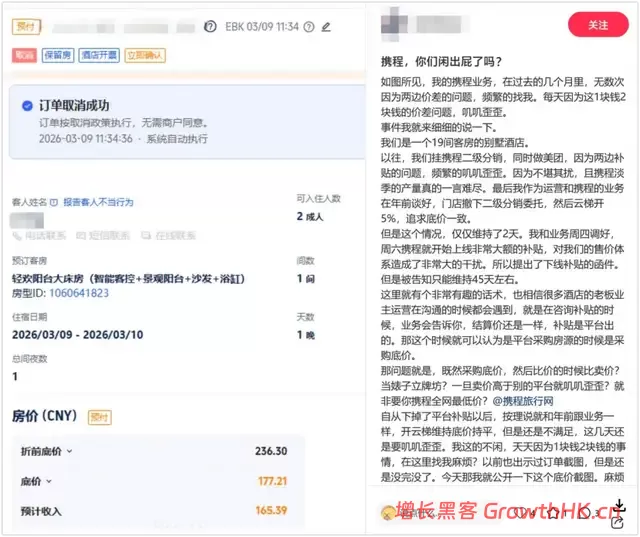Viewport: 640px width, 537px height.
Task: Click the 预付 badge beside 房价 (CNY)
Action: click(100, 417)
